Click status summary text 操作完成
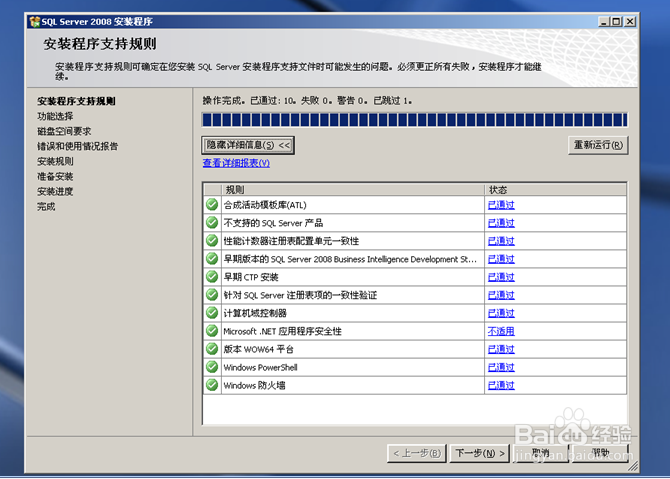Viewport: 670px width, 479px height. 223,101
